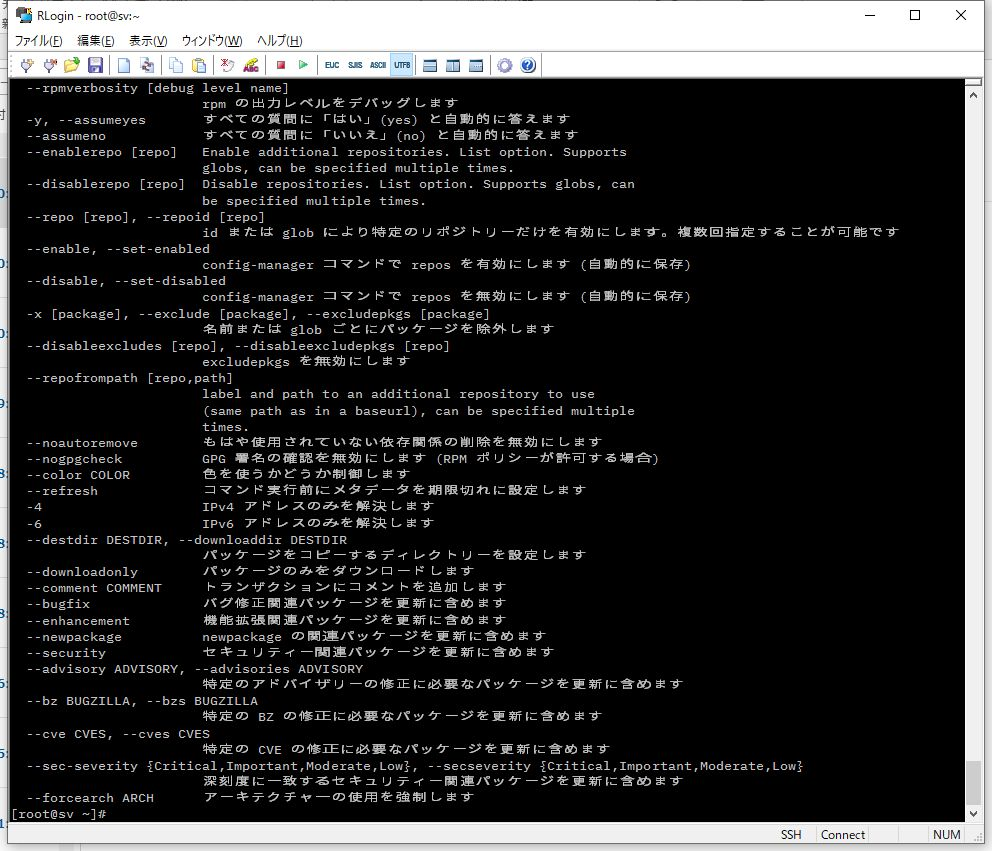Open the 編集(E) menu
992x851 pixels.
[96, 40]
